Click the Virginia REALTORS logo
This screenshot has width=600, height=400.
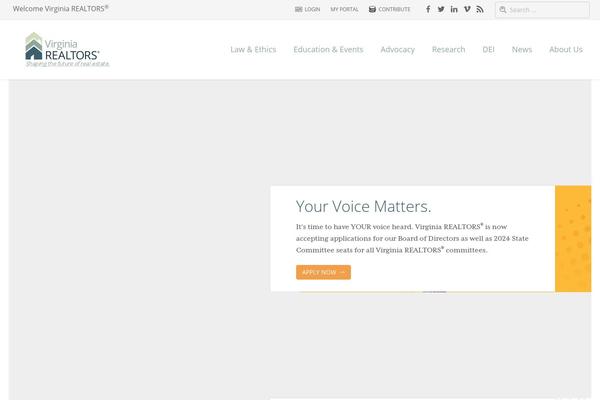click(67, 49)
